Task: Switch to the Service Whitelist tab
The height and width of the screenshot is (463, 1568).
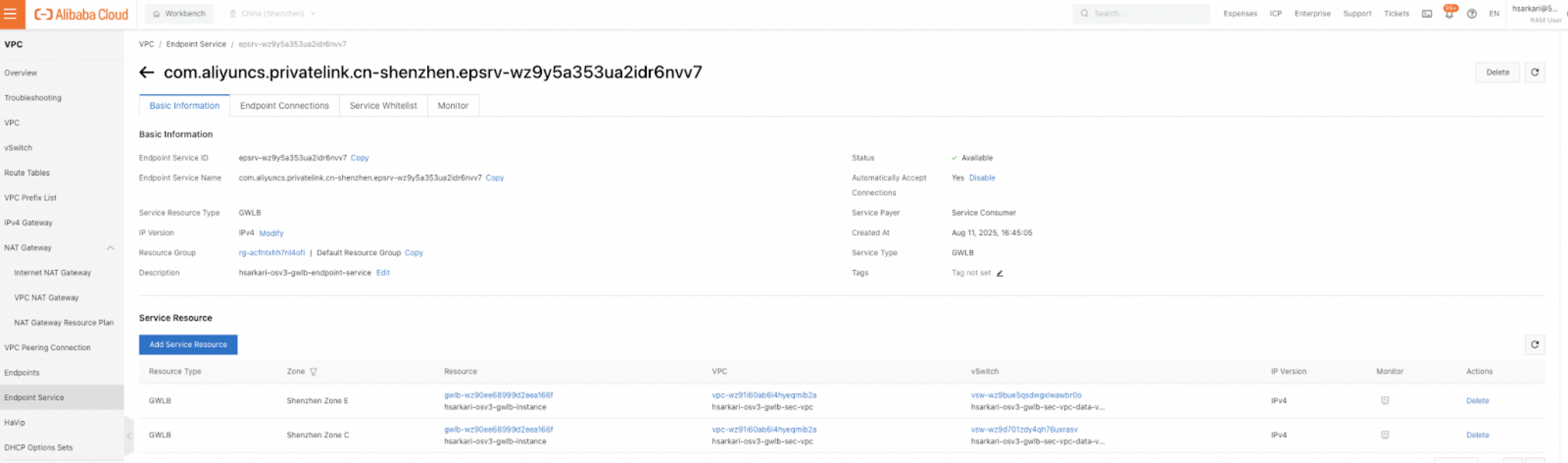Action: [x=383, y=106]
